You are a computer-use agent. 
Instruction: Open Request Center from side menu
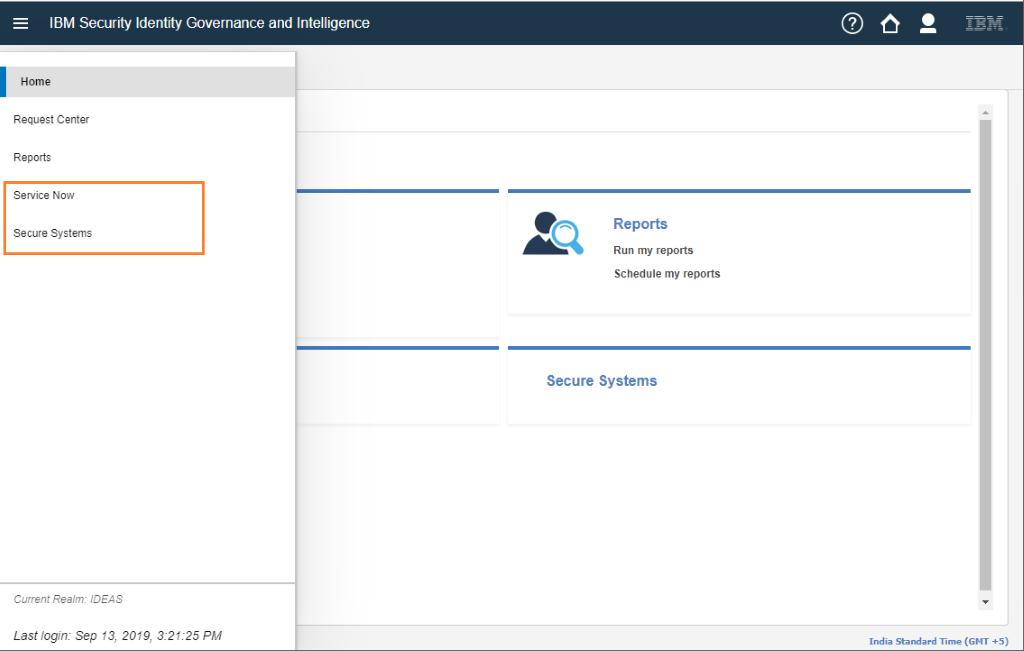(51, 119)
